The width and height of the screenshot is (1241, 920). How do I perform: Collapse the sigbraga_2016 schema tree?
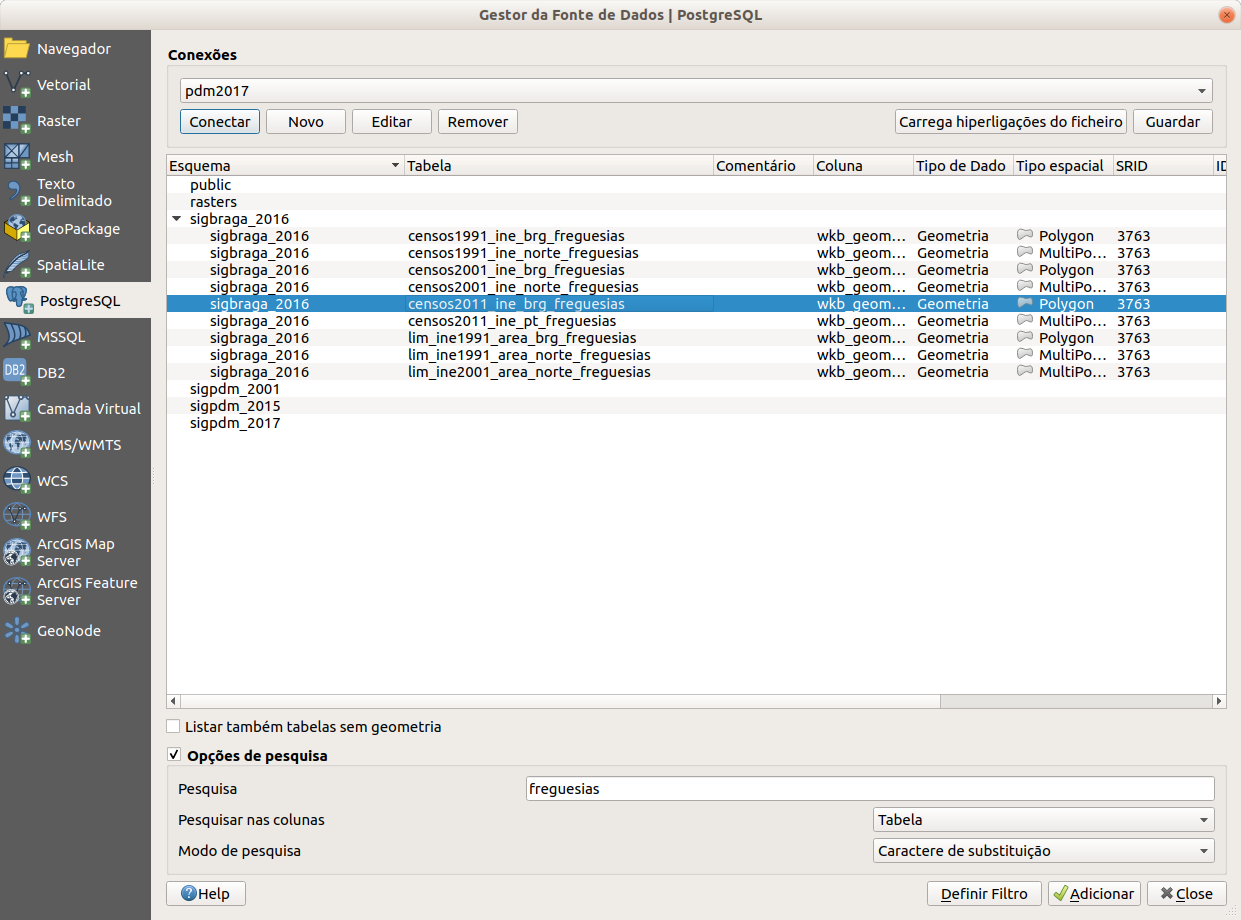(x=177, y=219)
